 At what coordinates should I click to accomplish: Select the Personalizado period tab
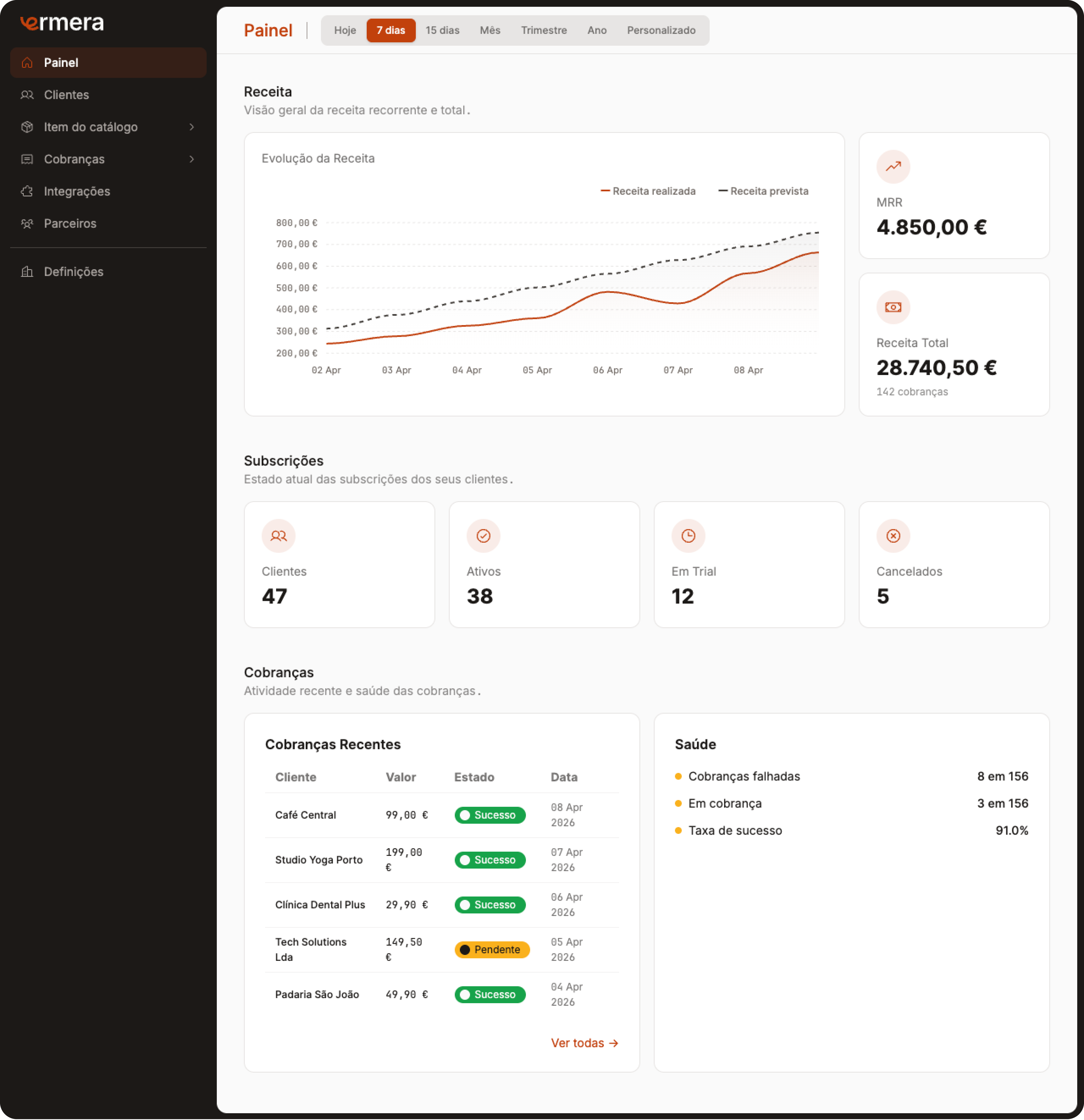tap(661, 30)
